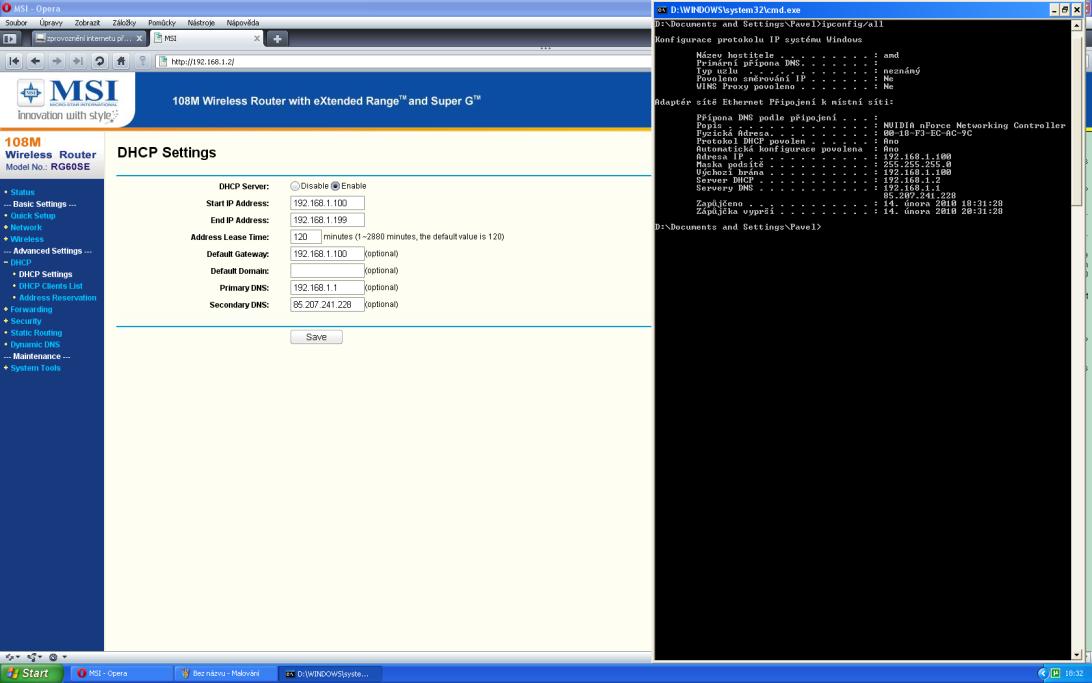Open the Status page link
1092x683 pixels.
[x=22, y=192]
